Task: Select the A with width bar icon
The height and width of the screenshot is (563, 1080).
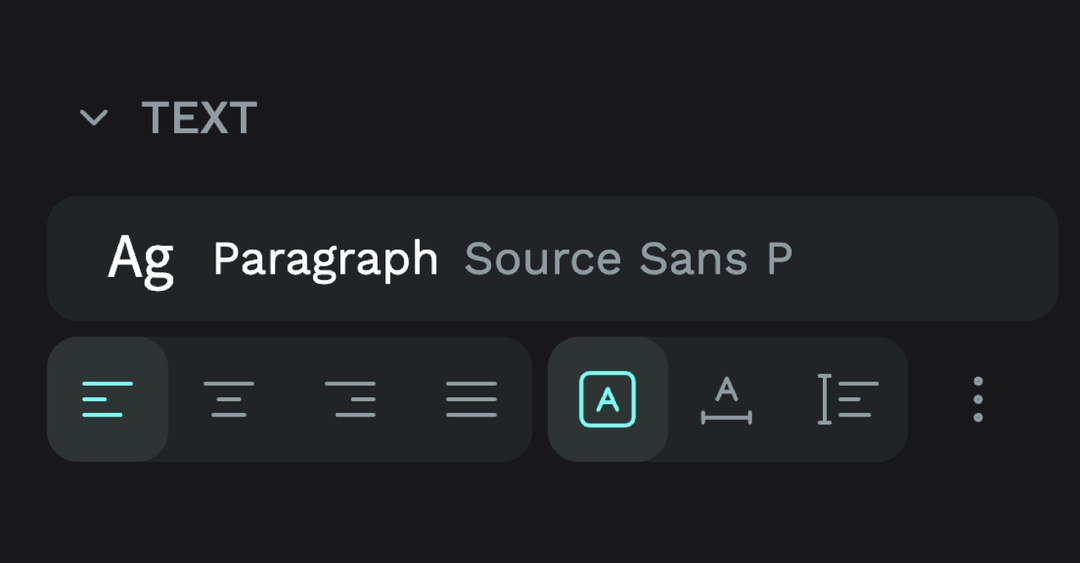Action: (x=727, y=399)
